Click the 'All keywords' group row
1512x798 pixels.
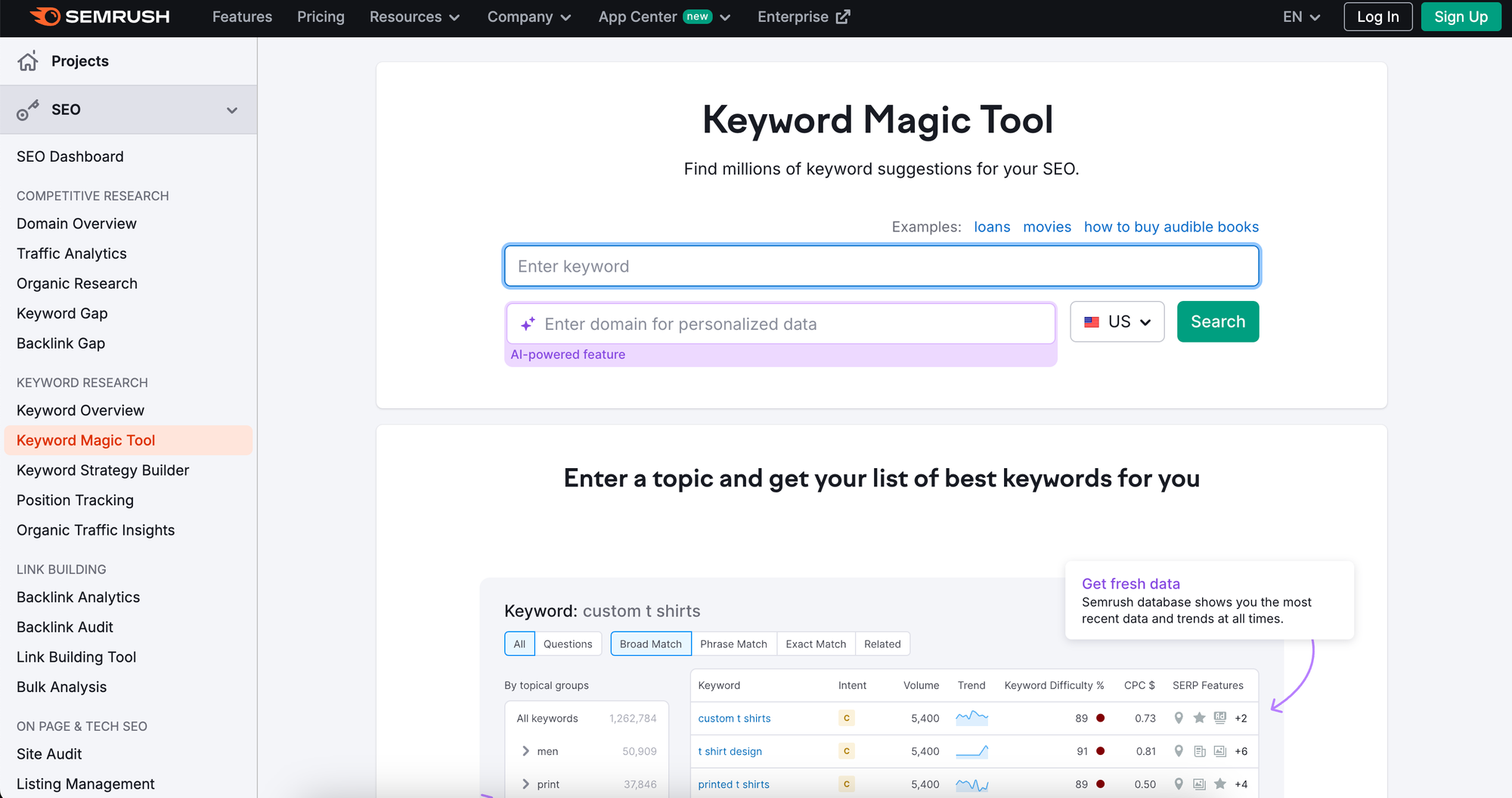[x=587, y=719]
